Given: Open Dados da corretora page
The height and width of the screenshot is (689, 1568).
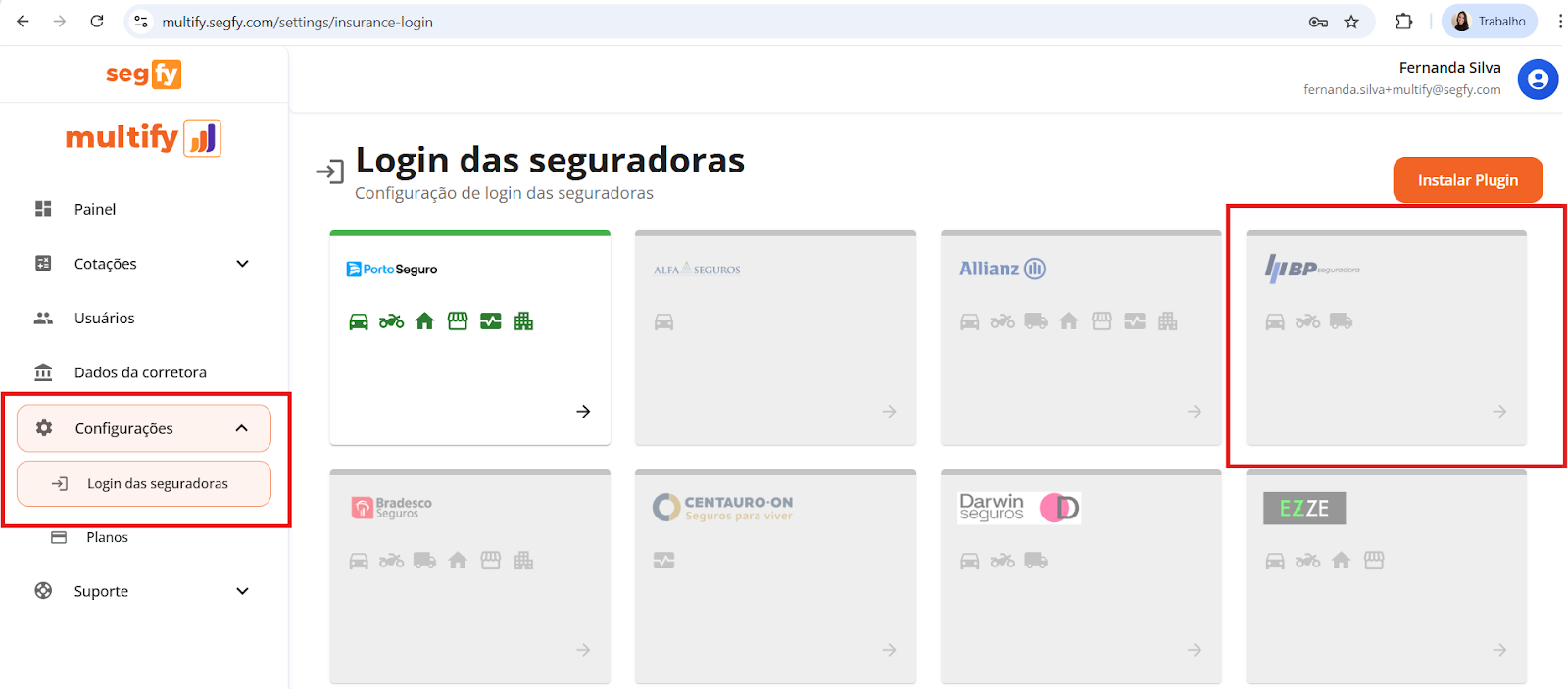Looking at the screenshot, I should click(x=140, y=372).
